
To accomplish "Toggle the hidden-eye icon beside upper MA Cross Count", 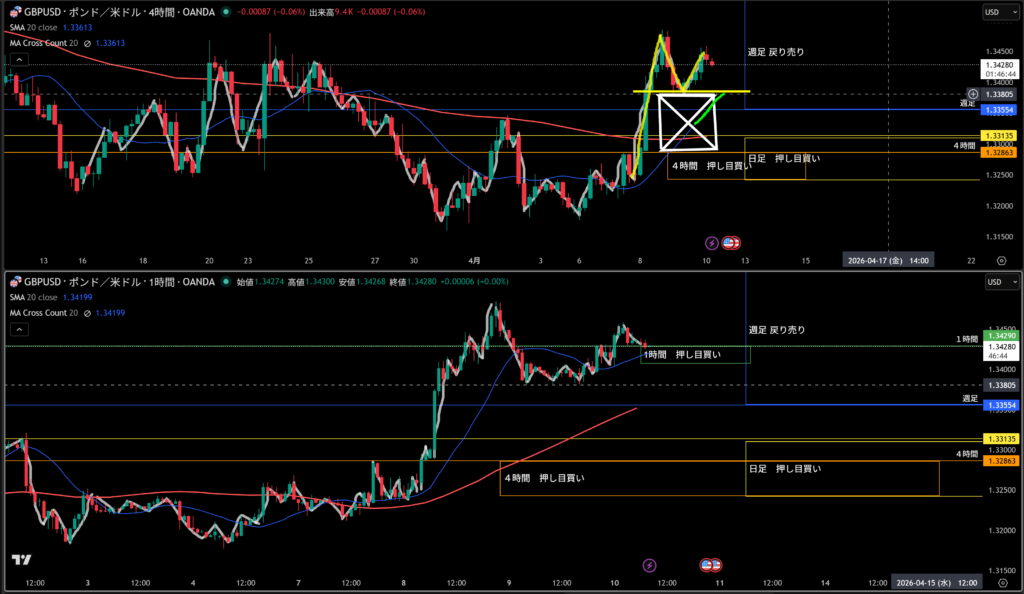I will pyautogui.click(x=87, y=43).
